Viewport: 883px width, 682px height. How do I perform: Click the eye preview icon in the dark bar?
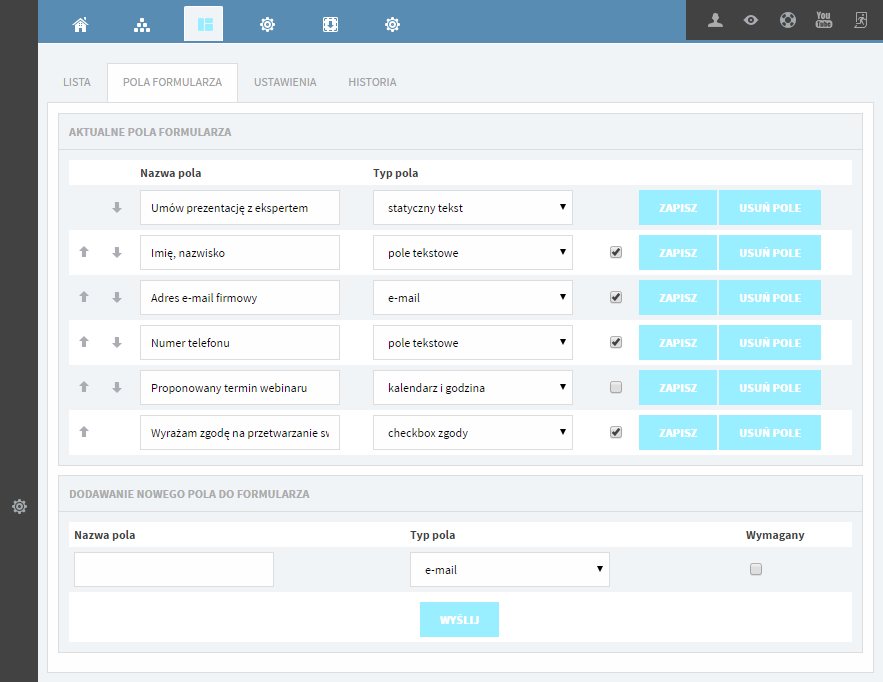click(x=751, y=20)
